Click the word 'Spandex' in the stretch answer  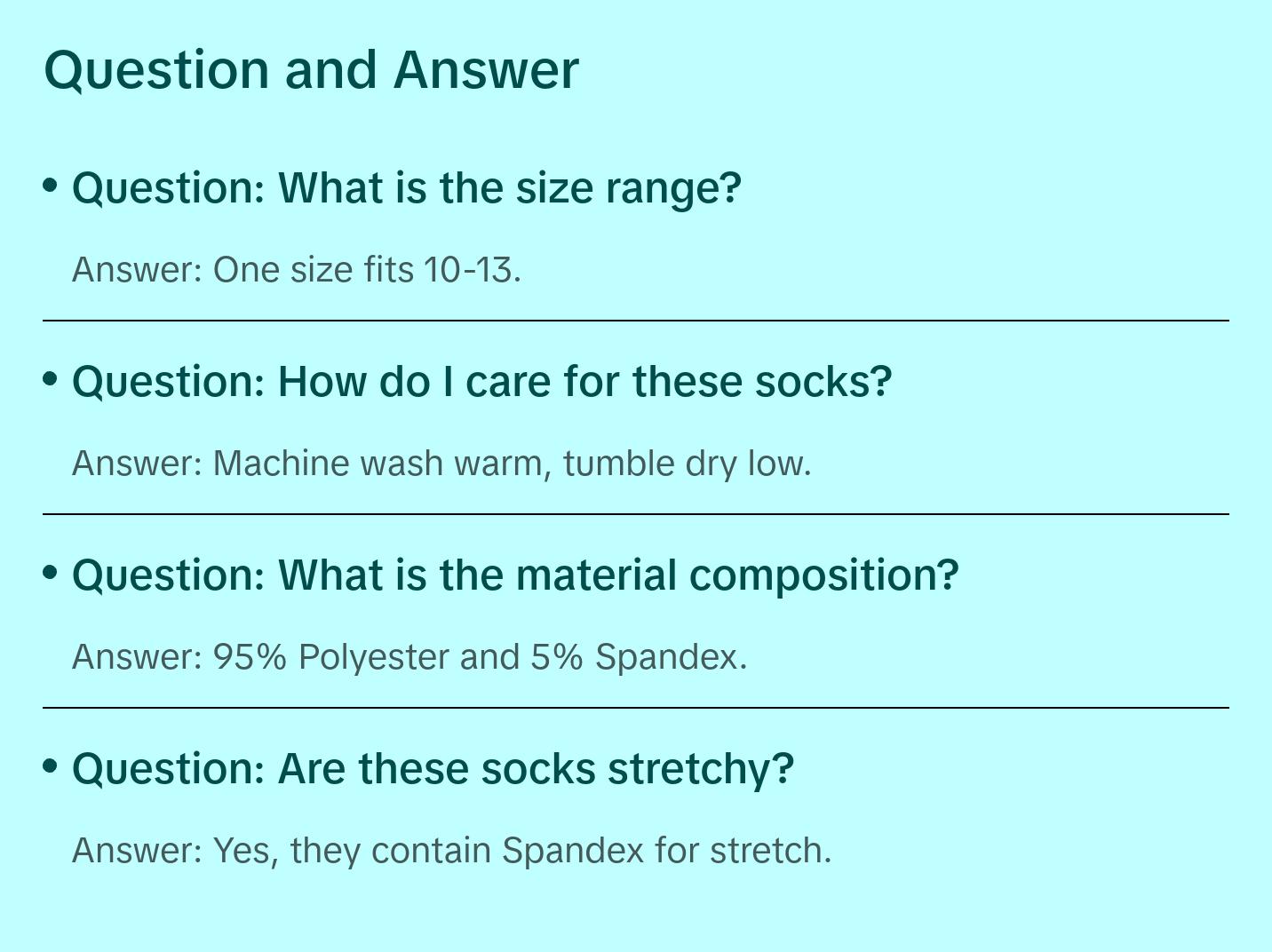(x=573, y=851)
